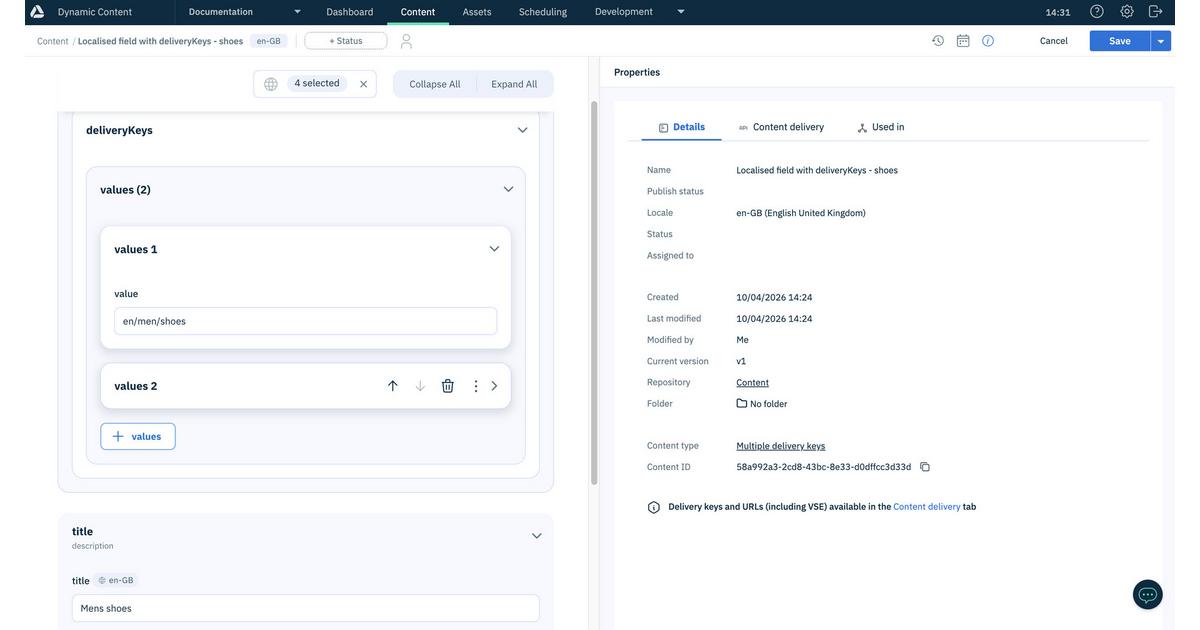Select the Details properties tab

coord(682,127)
